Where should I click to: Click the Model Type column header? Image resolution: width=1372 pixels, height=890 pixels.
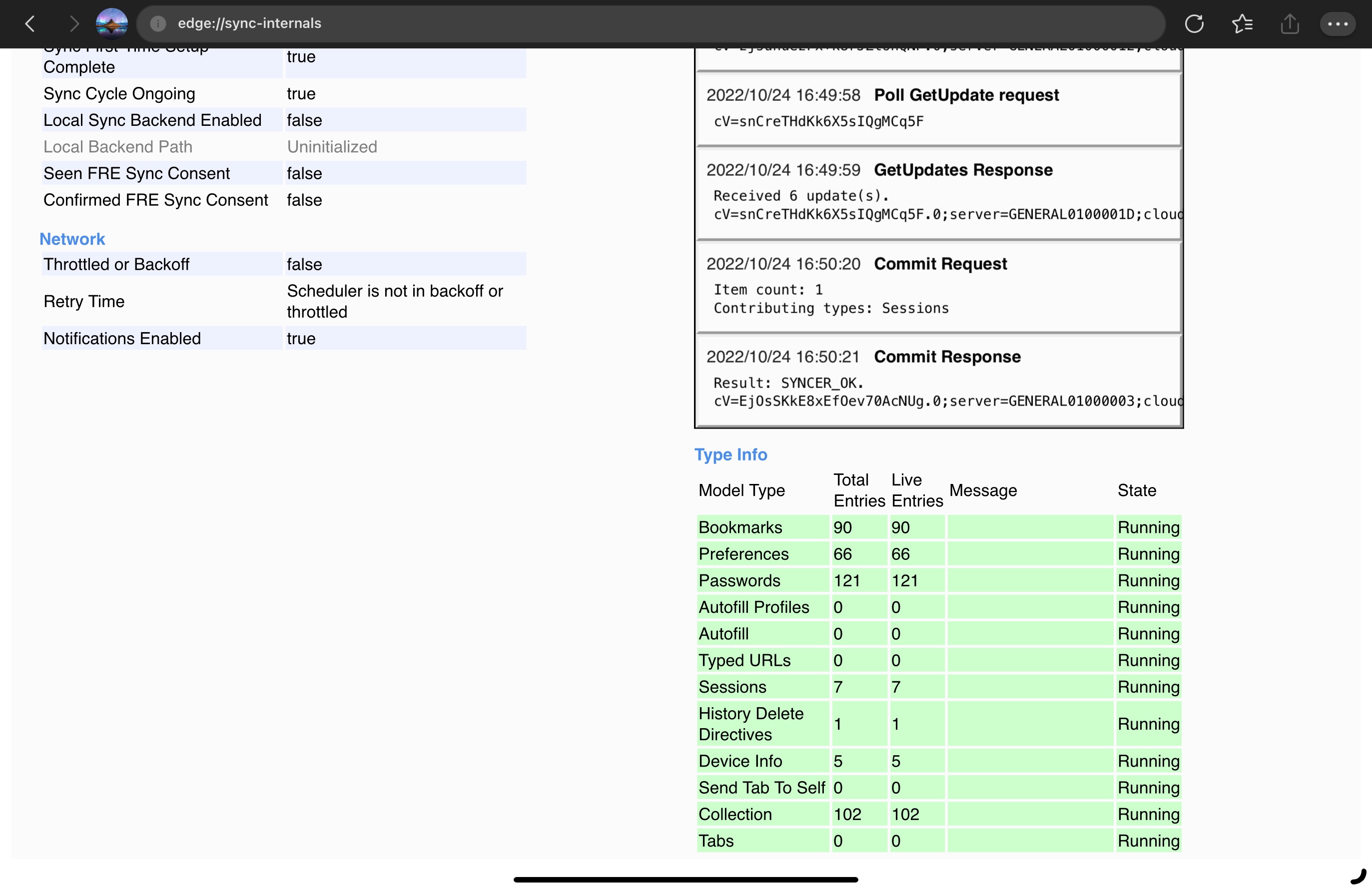[x=741, y=490]
